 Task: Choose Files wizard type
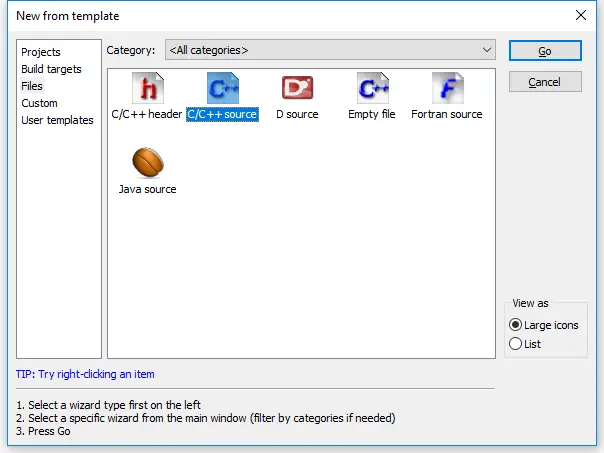[32, 86]
